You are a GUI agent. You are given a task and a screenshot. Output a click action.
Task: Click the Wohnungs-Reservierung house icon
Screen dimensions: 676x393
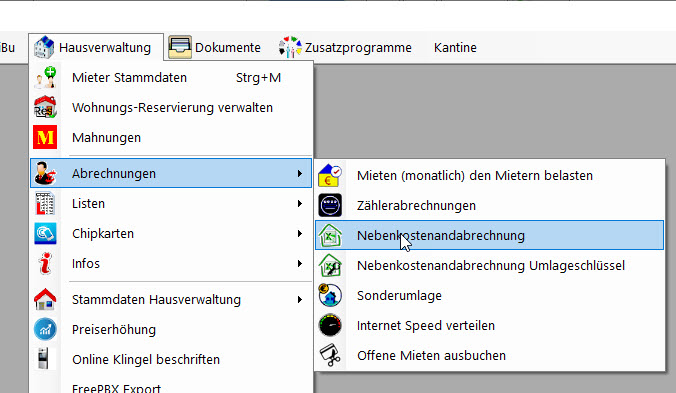click(x=45, y=107)
